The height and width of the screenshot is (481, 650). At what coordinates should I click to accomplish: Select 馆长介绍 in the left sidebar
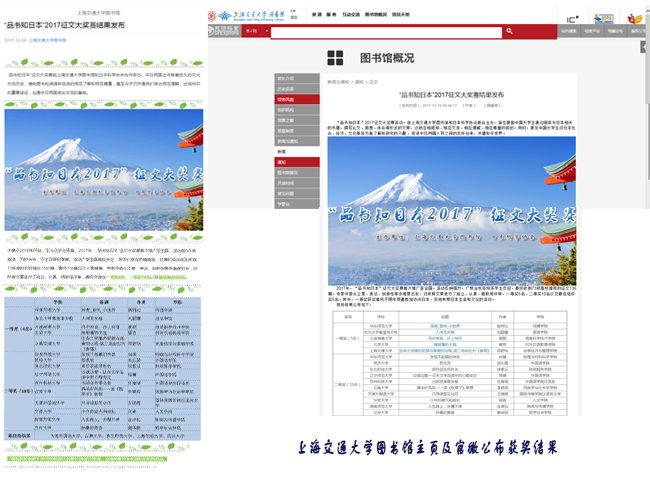(x=297, y=78)
